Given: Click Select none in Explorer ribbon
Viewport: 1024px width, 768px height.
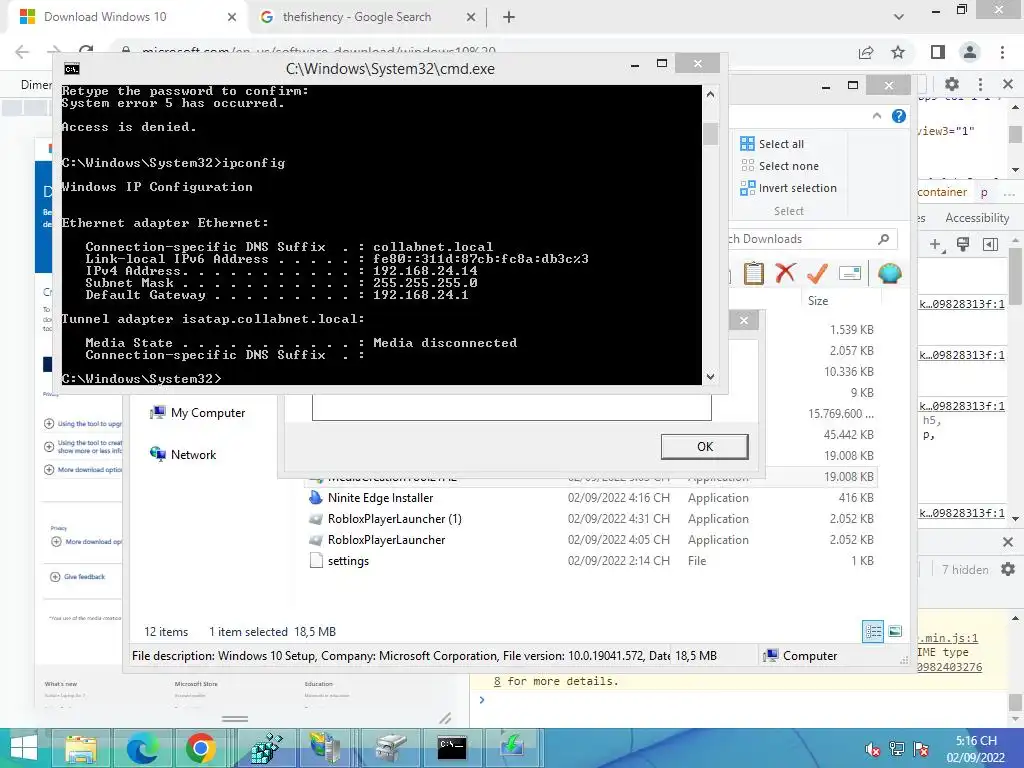Looking at the screenshot, I should pos(779,166).
